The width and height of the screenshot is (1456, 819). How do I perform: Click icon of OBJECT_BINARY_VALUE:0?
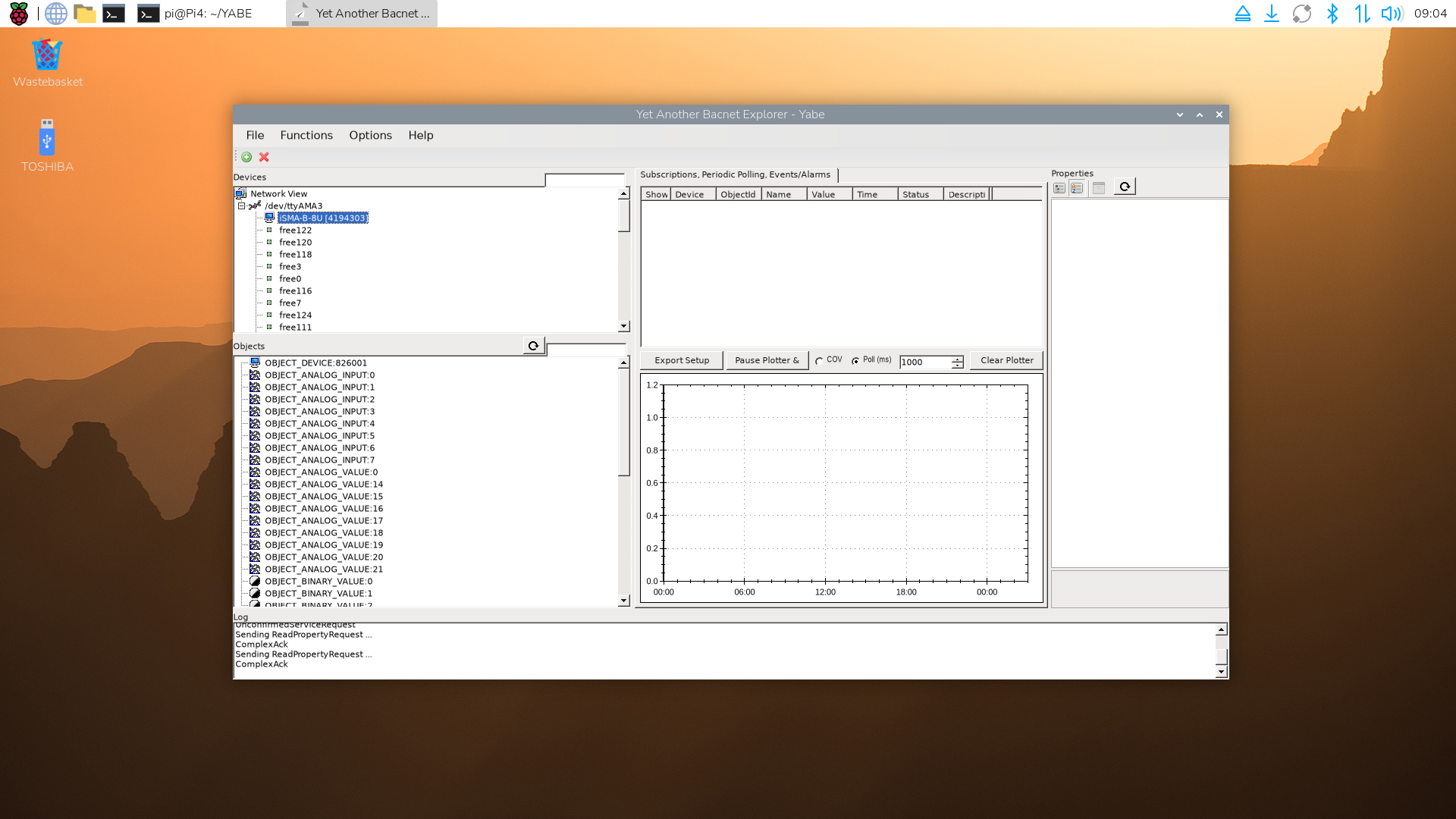click(255, 581)
